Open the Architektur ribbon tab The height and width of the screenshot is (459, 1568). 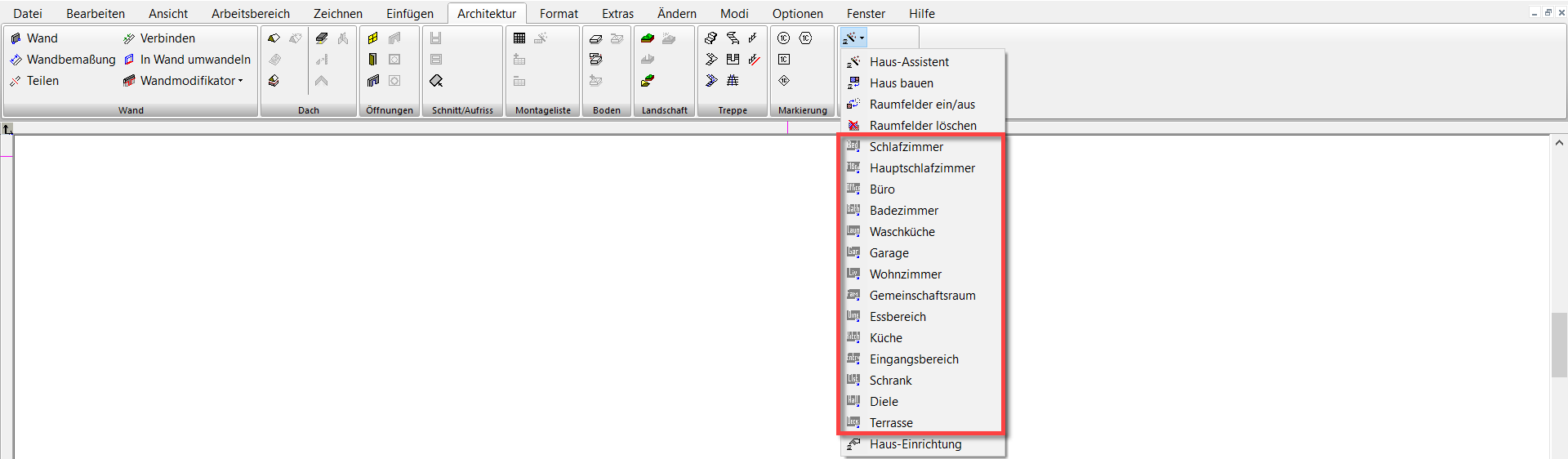coord(487,14)
